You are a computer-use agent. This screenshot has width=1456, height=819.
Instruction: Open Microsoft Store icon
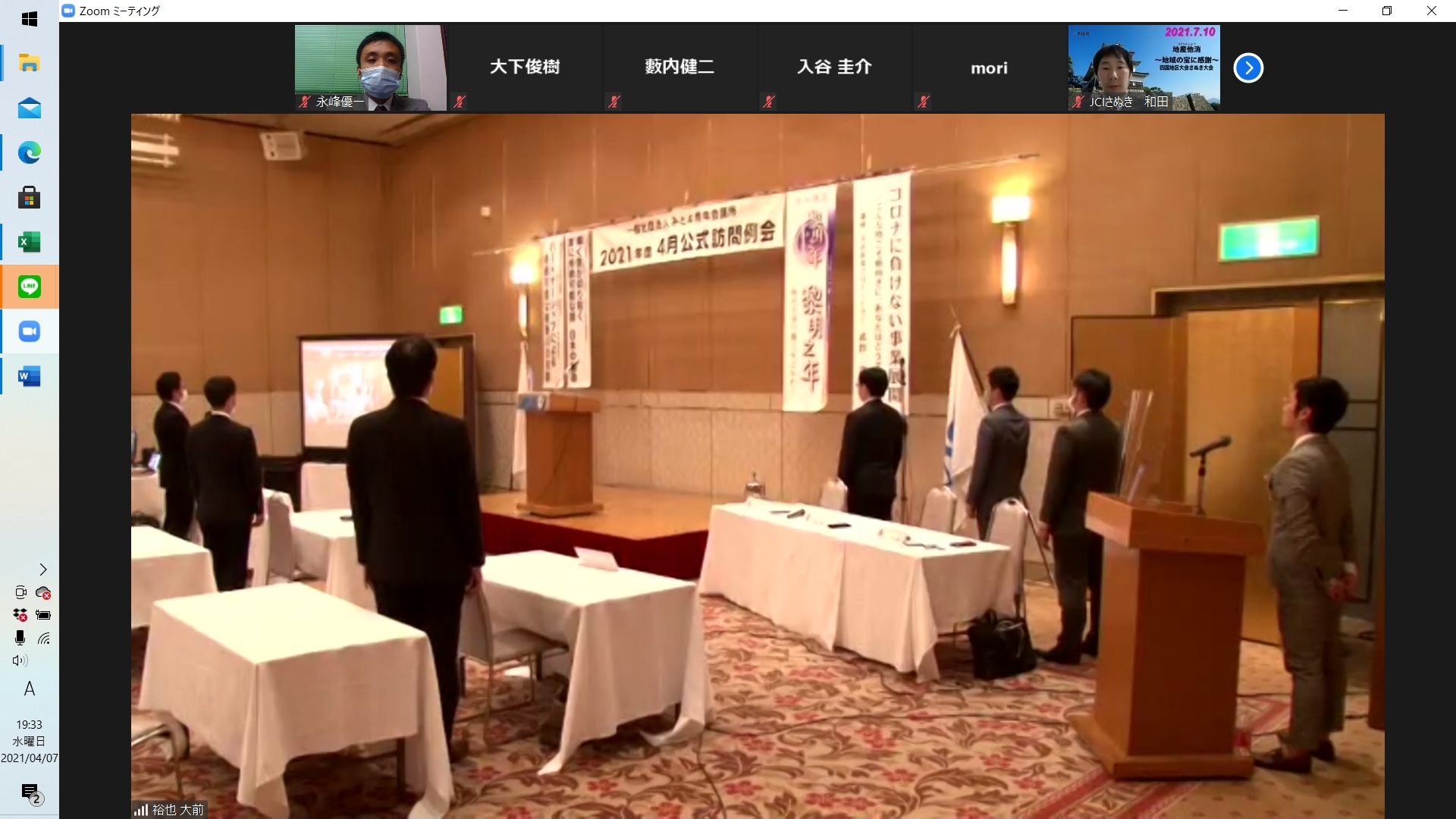tap(30, 198)
